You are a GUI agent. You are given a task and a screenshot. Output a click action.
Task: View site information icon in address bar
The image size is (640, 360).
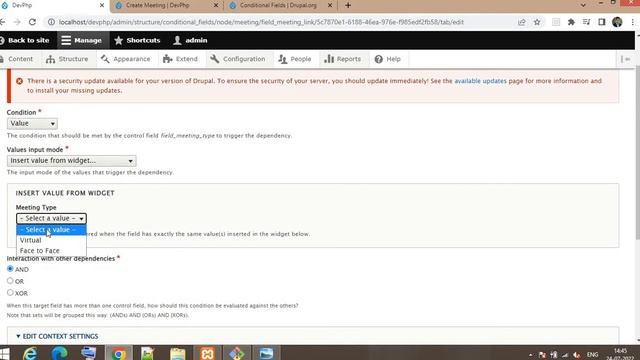click(x=51, y=22)
